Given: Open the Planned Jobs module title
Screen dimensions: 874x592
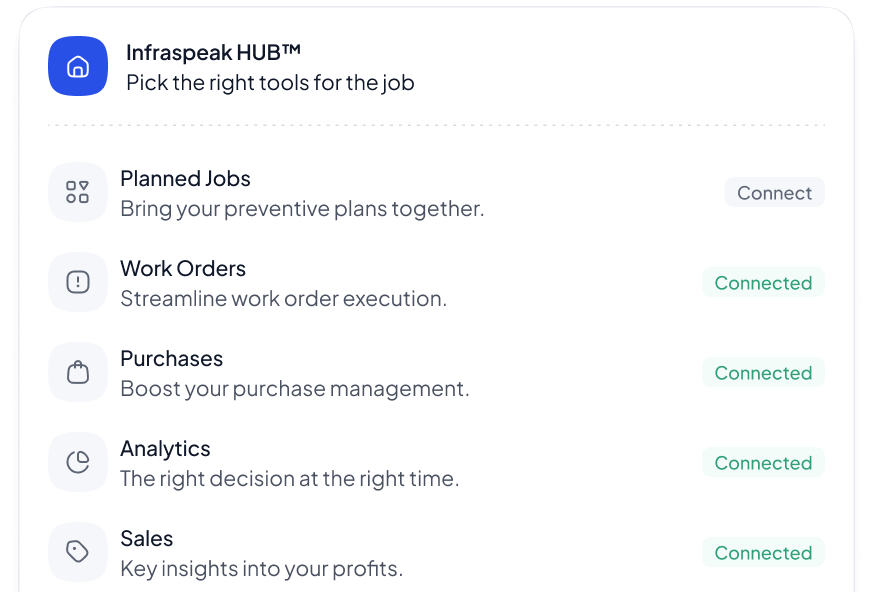Looking at the screenshot, I should [185, 178].
